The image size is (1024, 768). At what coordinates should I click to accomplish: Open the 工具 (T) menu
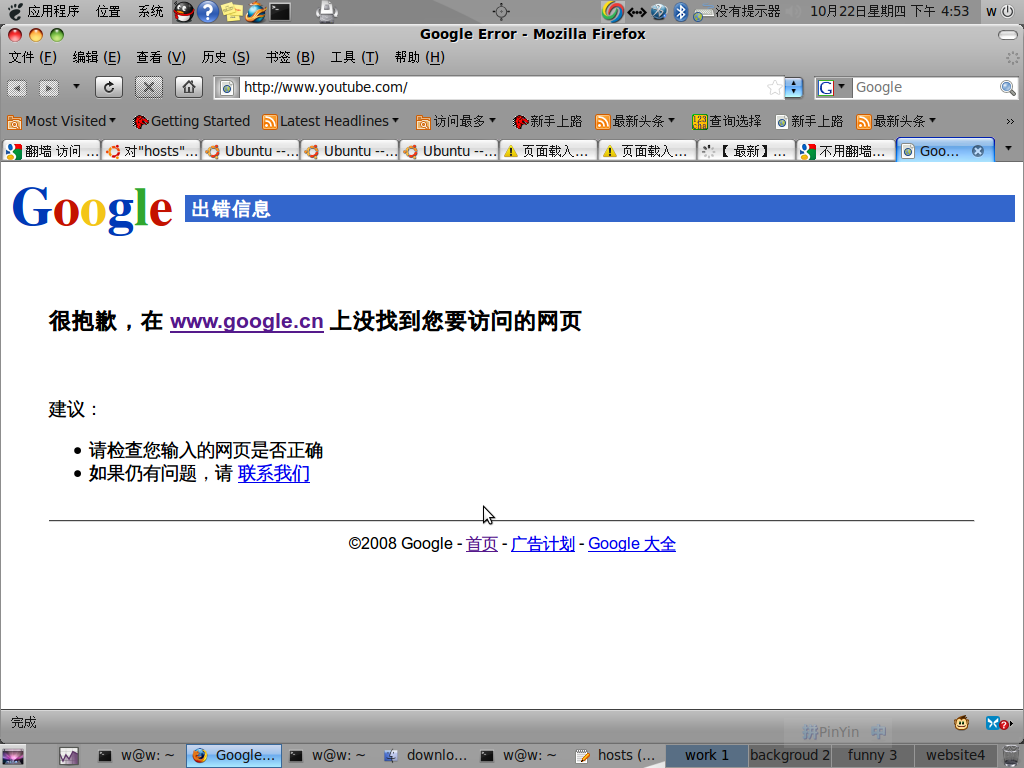(354, 57)
